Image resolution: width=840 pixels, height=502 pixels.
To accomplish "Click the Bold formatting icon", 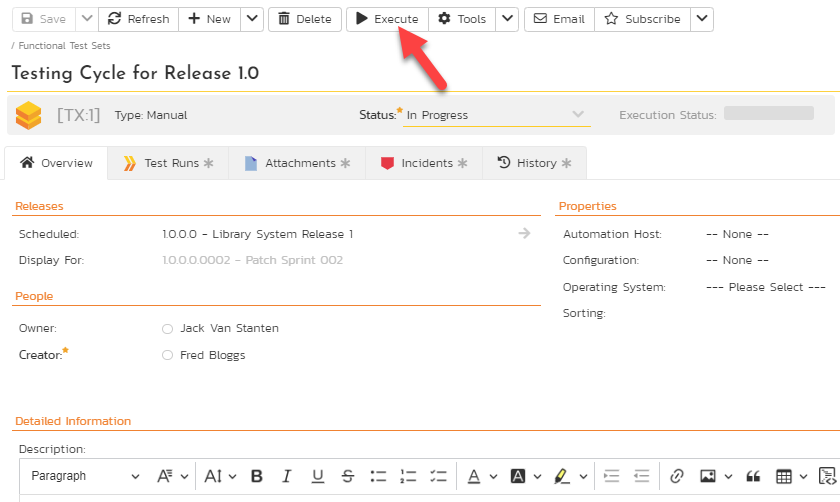I will point(257,476).
